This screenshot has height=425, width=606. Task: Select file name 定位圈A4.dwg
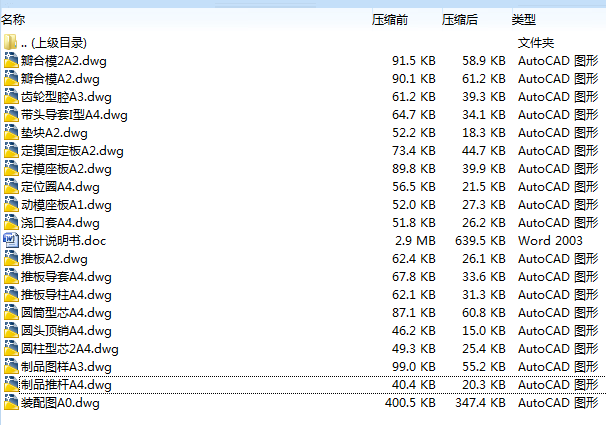pyautogui.click(x=60, y=187)
